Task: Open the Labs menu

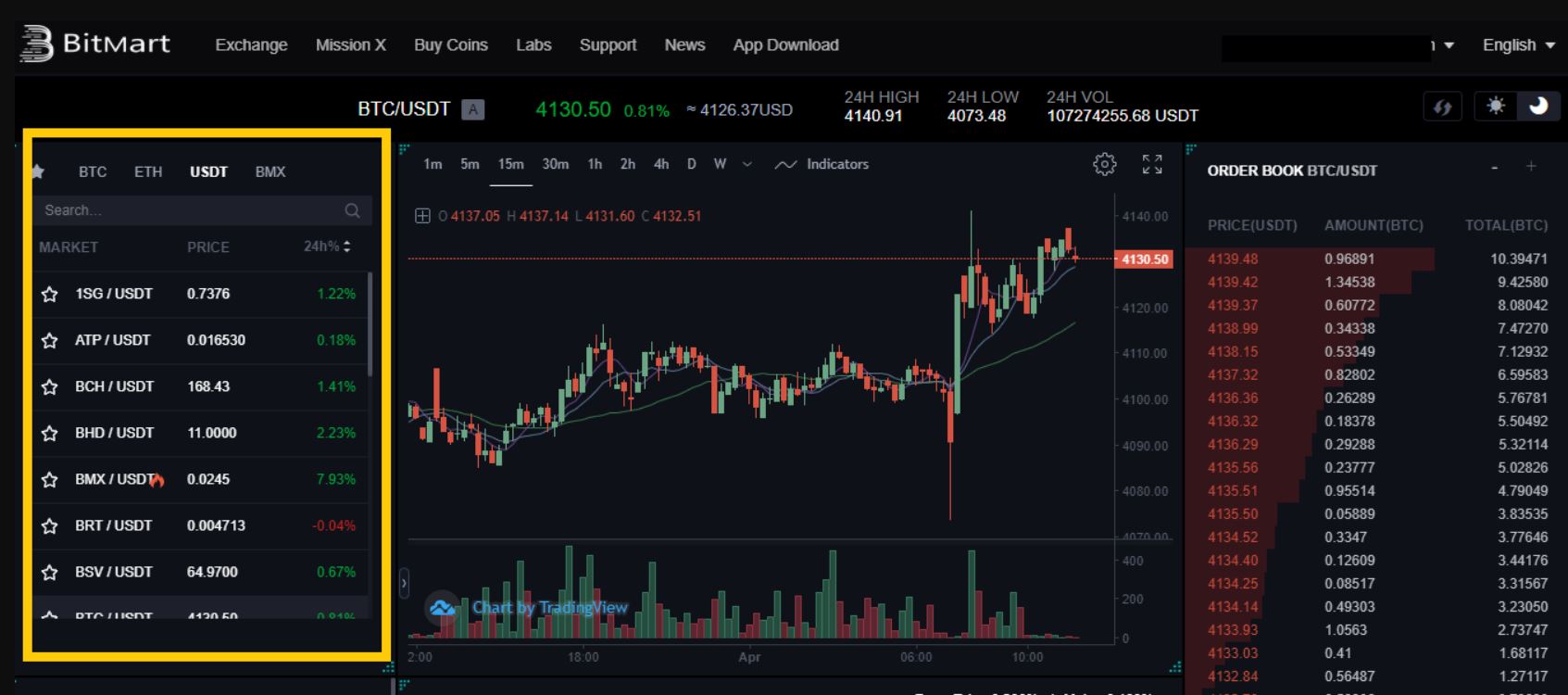Action: click(x=533, y=44)
